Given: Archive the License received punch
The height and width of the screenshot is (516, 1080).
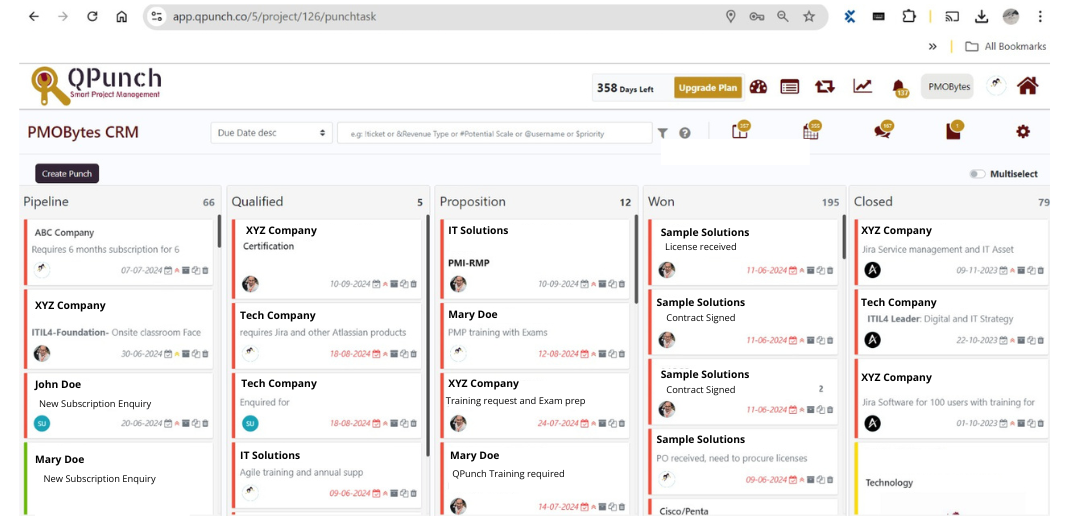Looking at the screenshot, I should [x=811, y=271].
